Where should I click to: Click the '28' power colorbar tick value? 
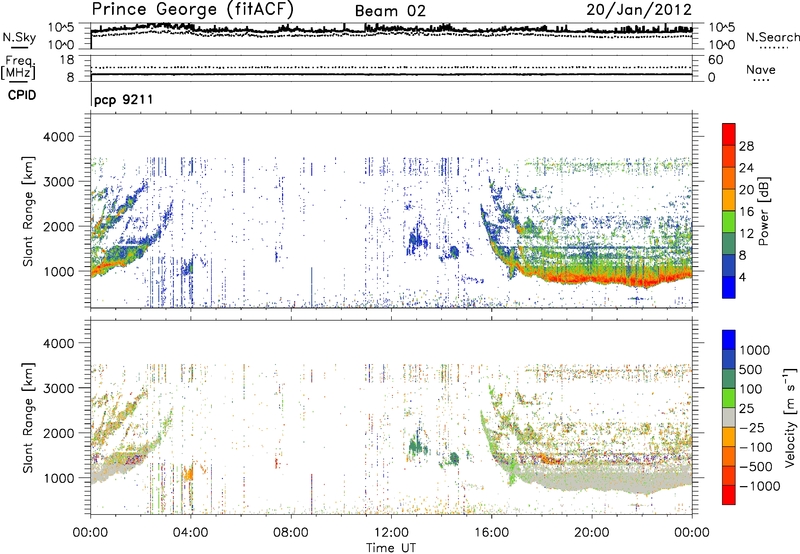point(746,146)
